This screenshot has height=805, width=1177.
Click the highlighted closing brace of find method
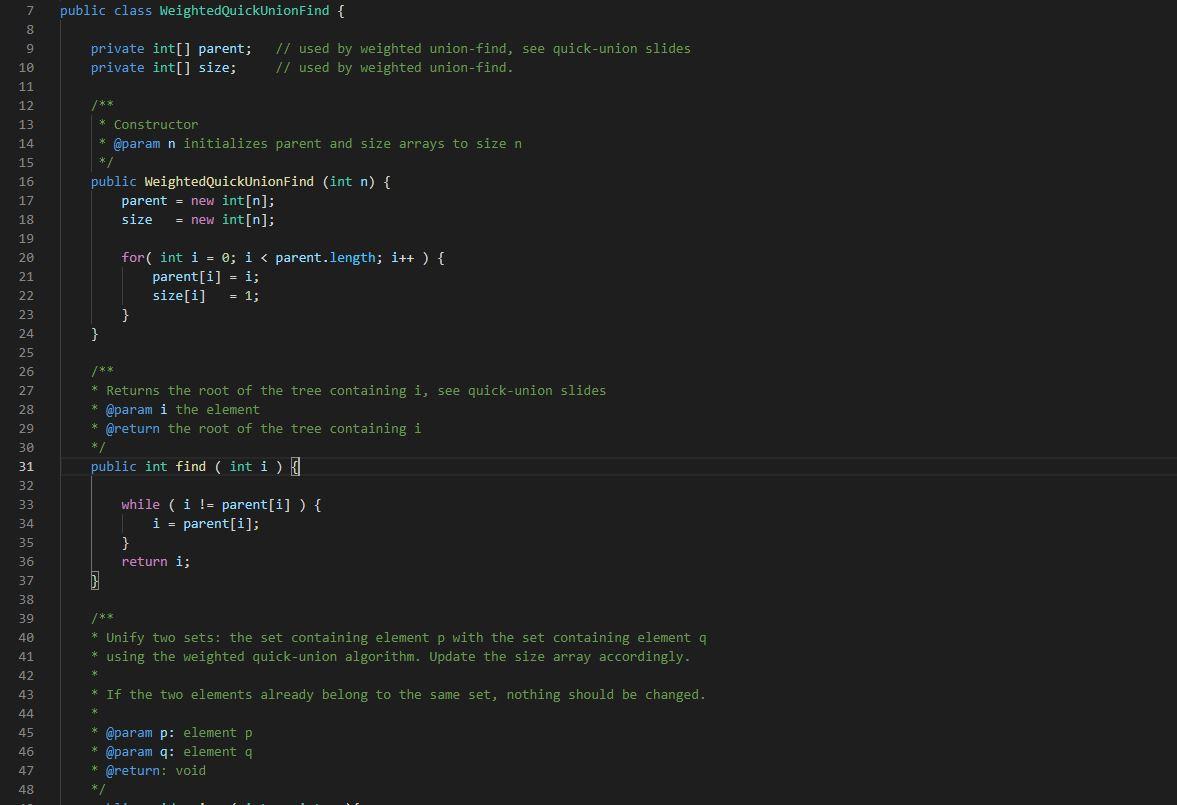pyautogui.click(x=95, y=580)
